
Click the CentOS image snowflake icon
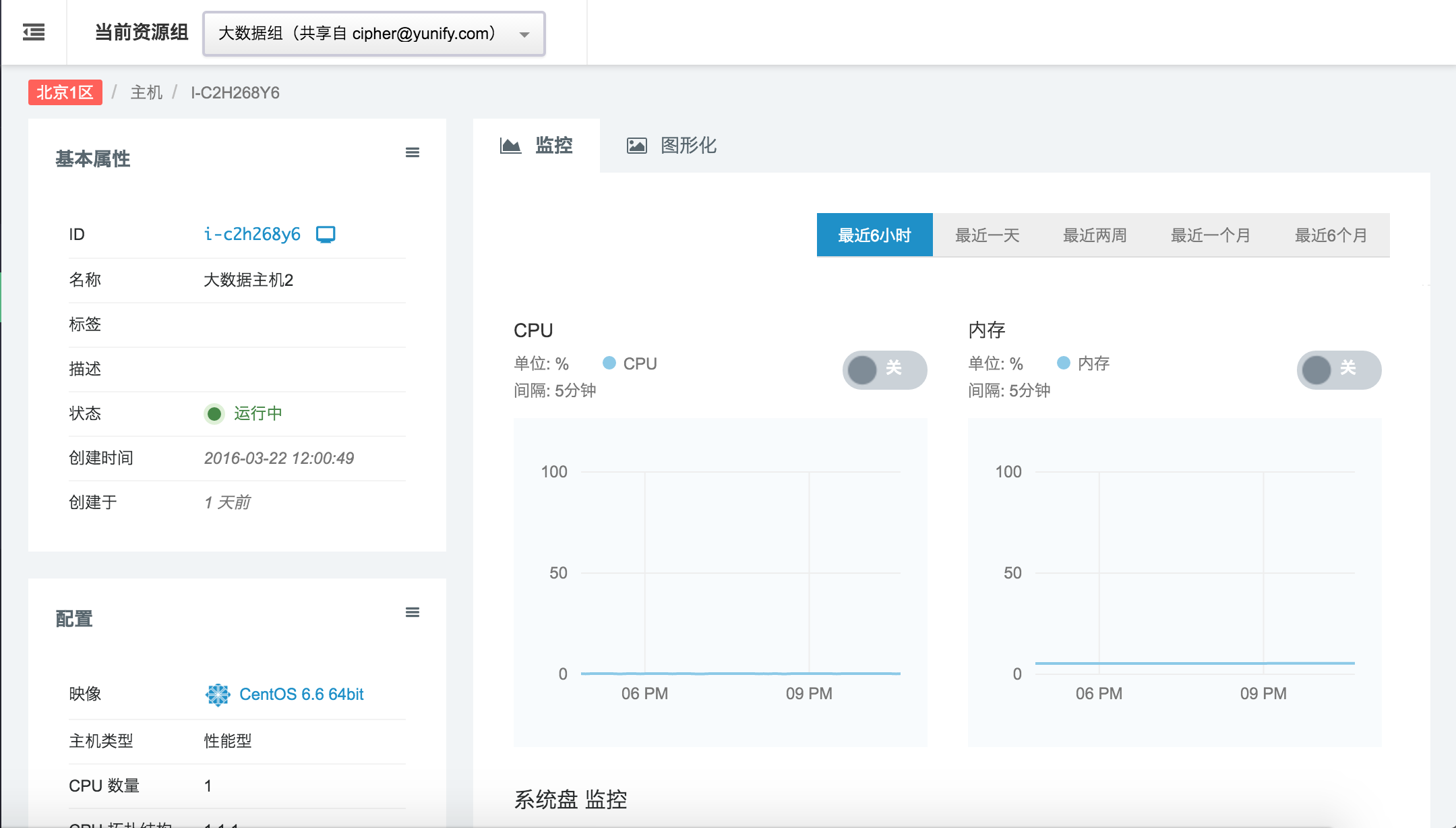218,694
